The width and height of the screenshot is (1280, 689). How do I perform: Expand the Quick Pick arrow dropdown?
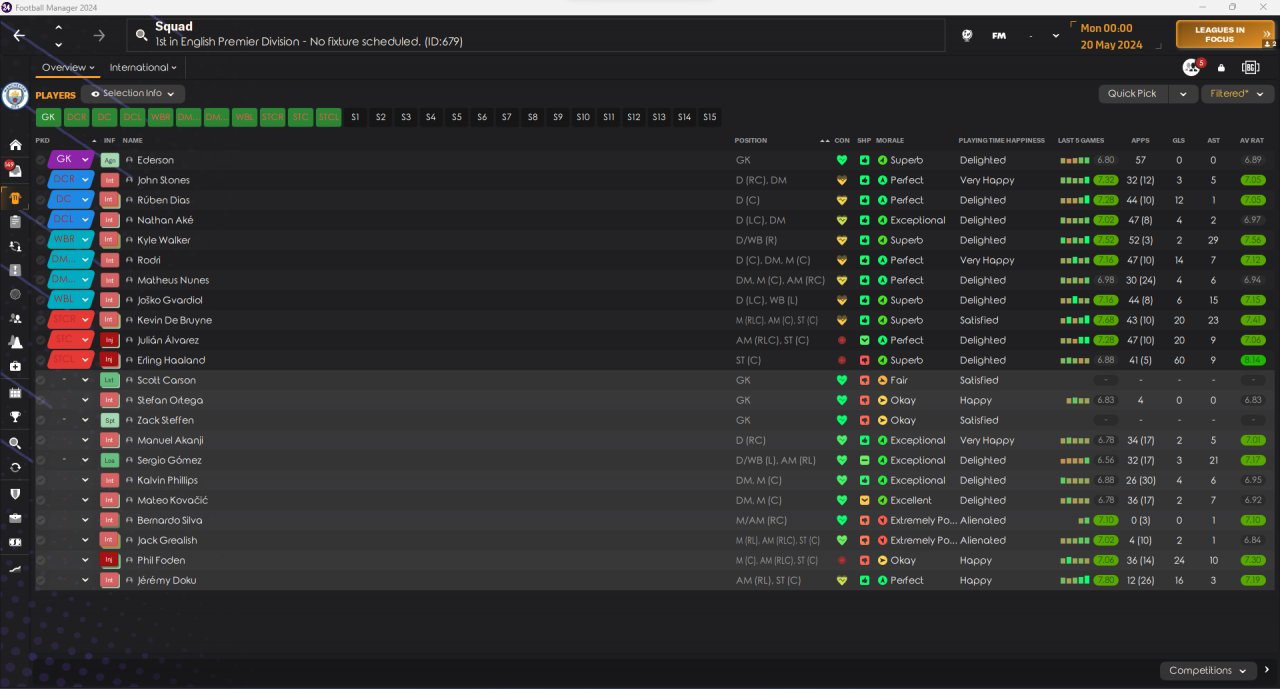click(x=1183, y=93)
